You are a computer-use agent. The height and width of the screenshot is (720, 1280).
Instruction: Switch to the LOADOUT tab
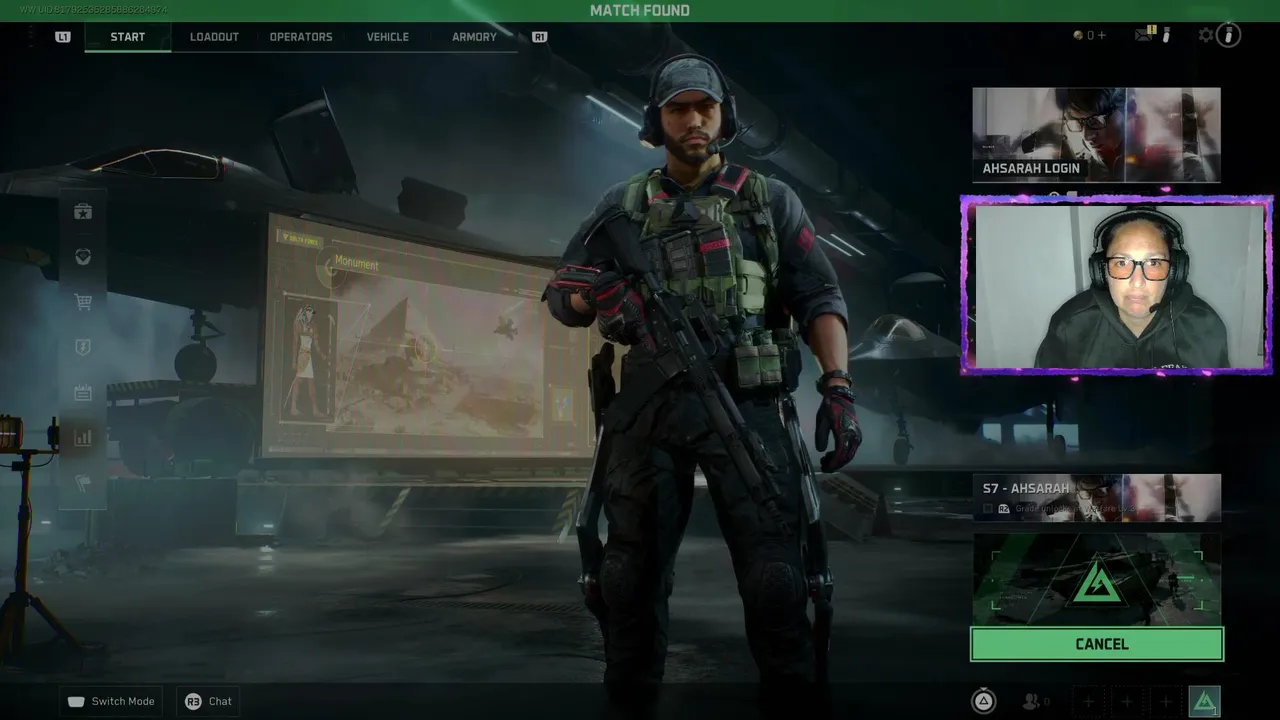(214, 37)
